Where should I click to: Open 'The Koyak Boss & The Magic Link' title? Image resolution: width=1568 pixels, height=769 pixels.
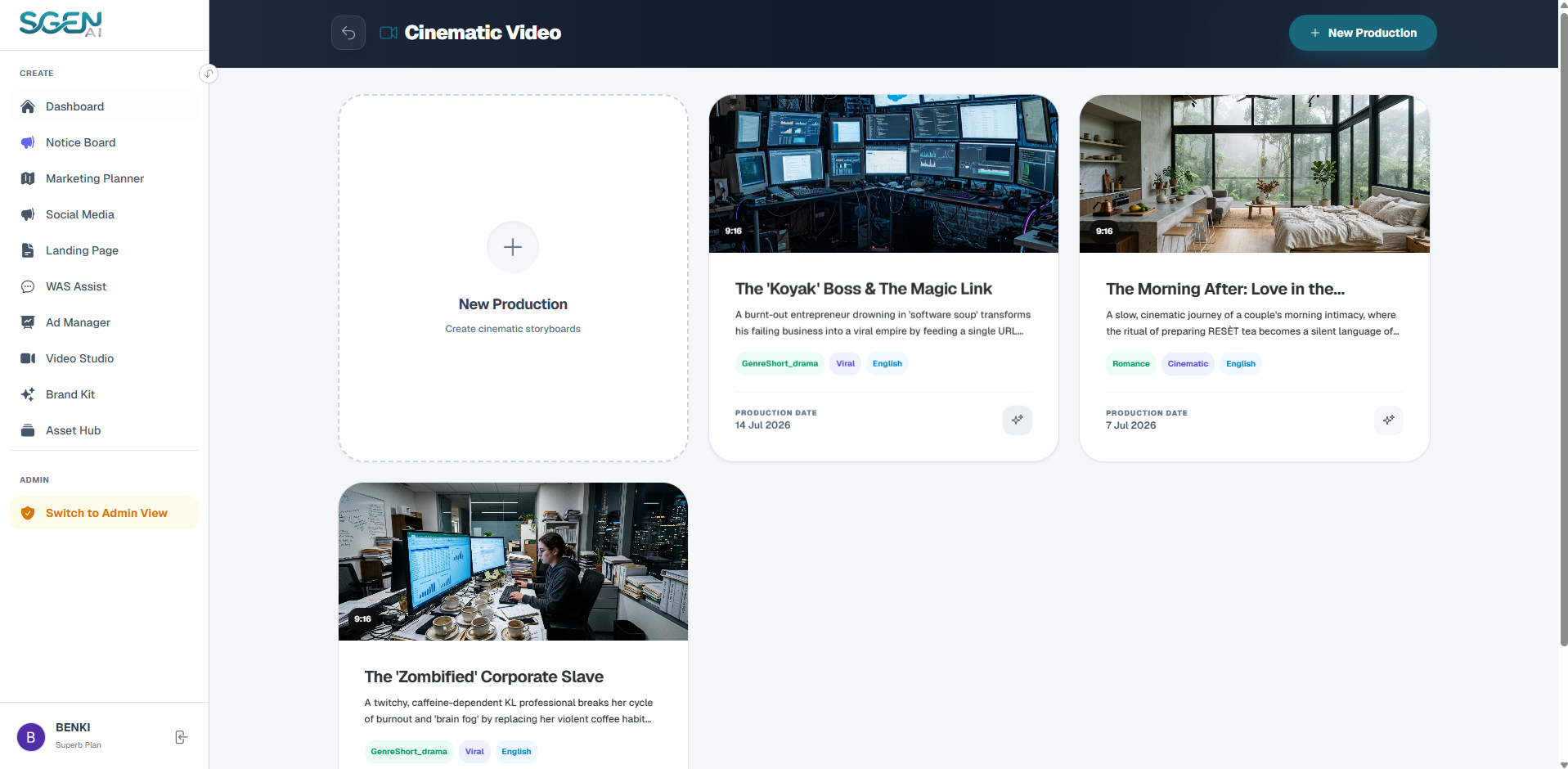click(x=863, y=289)
